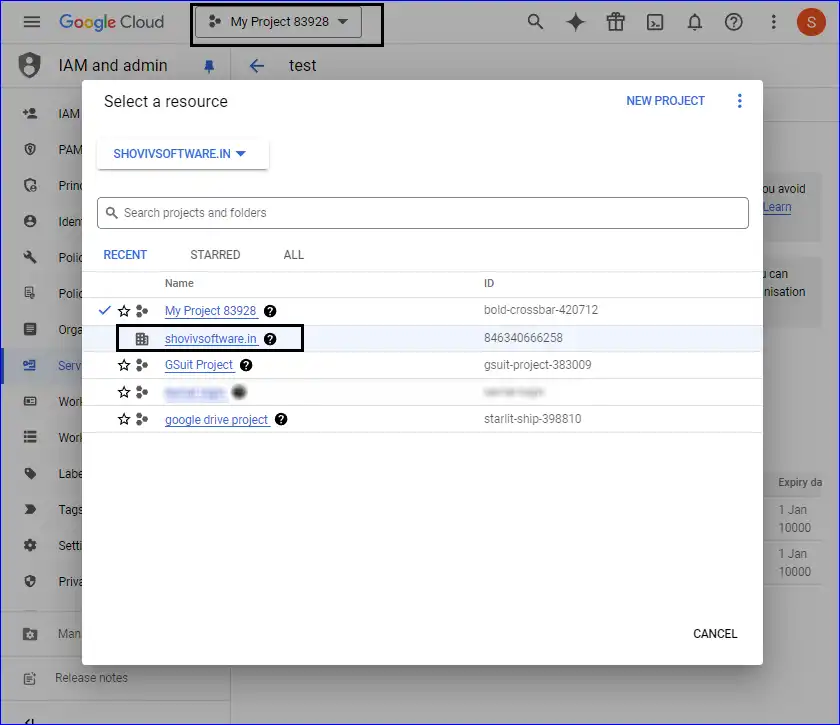
Task: Open the SHOVIVSOFTWARE.IN organization dropdown
Action: pyautogui.click(x=182, y=154)
